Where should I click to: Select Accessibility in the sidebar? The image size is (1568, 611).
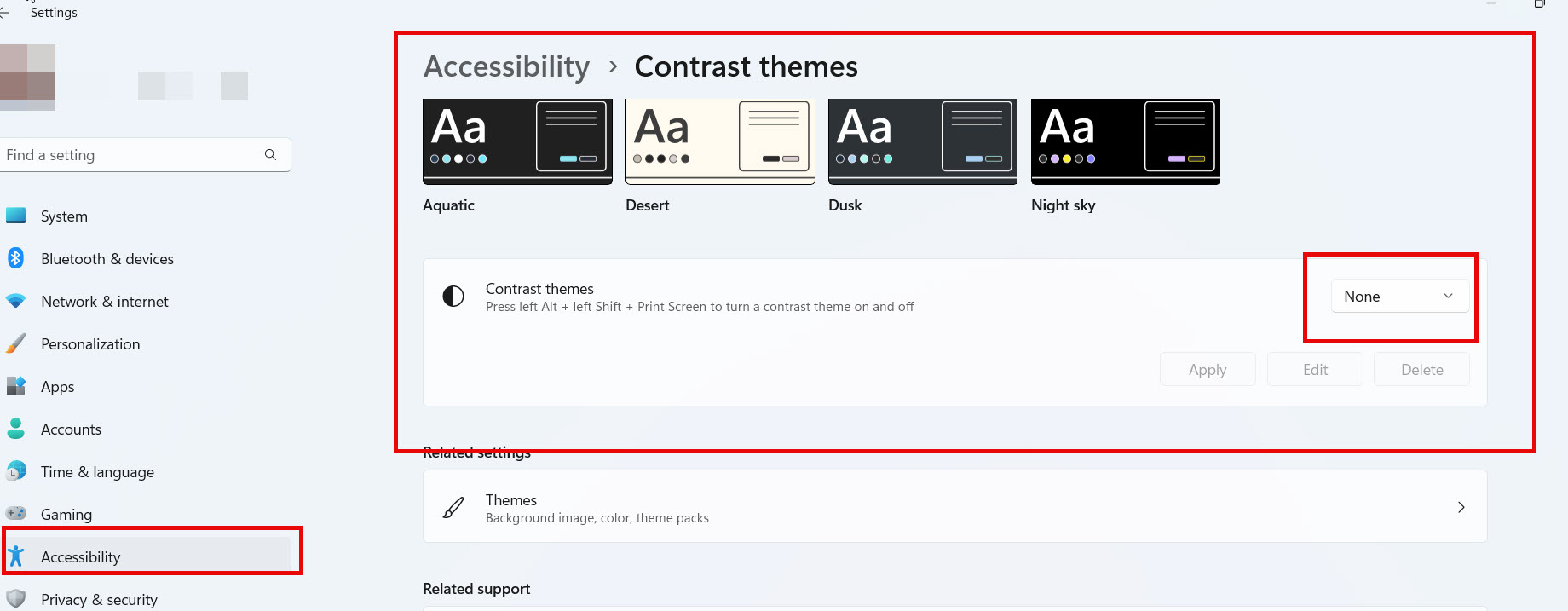point(81,557)
